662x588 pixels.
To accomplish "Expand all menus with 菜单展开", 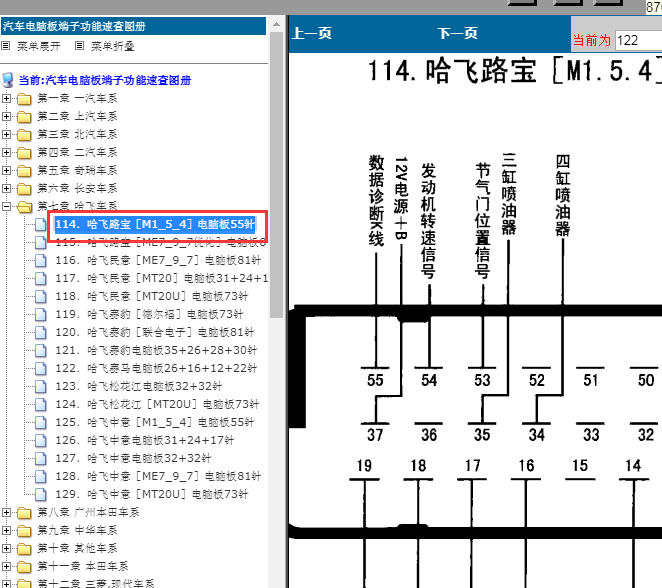I will [x=39, y=46].
